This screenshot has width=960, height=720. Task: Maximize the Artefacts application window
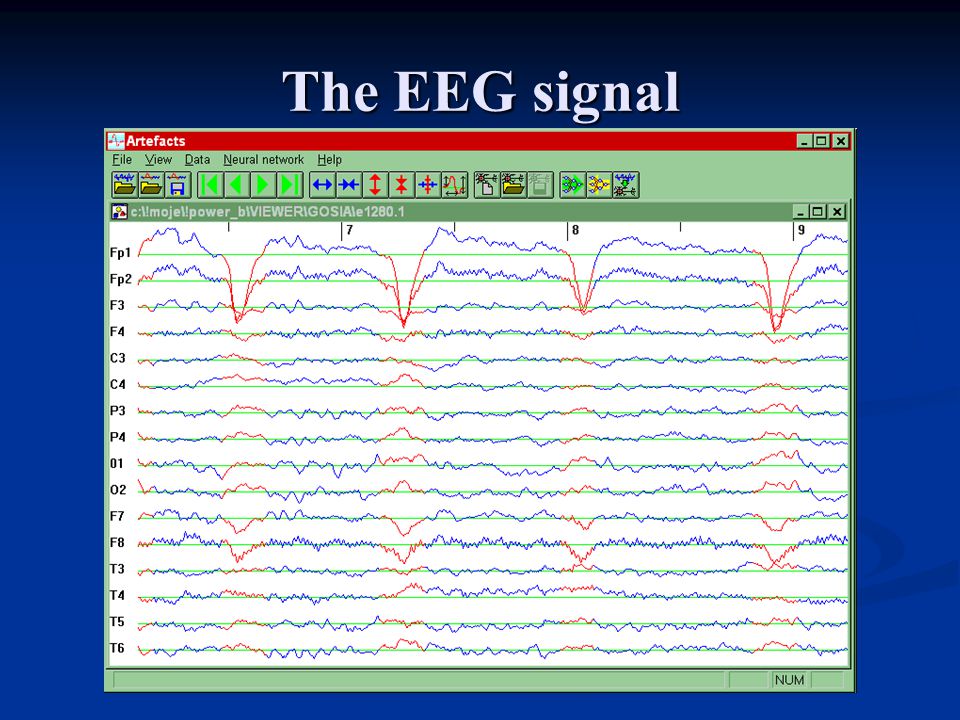coord(822,141)
